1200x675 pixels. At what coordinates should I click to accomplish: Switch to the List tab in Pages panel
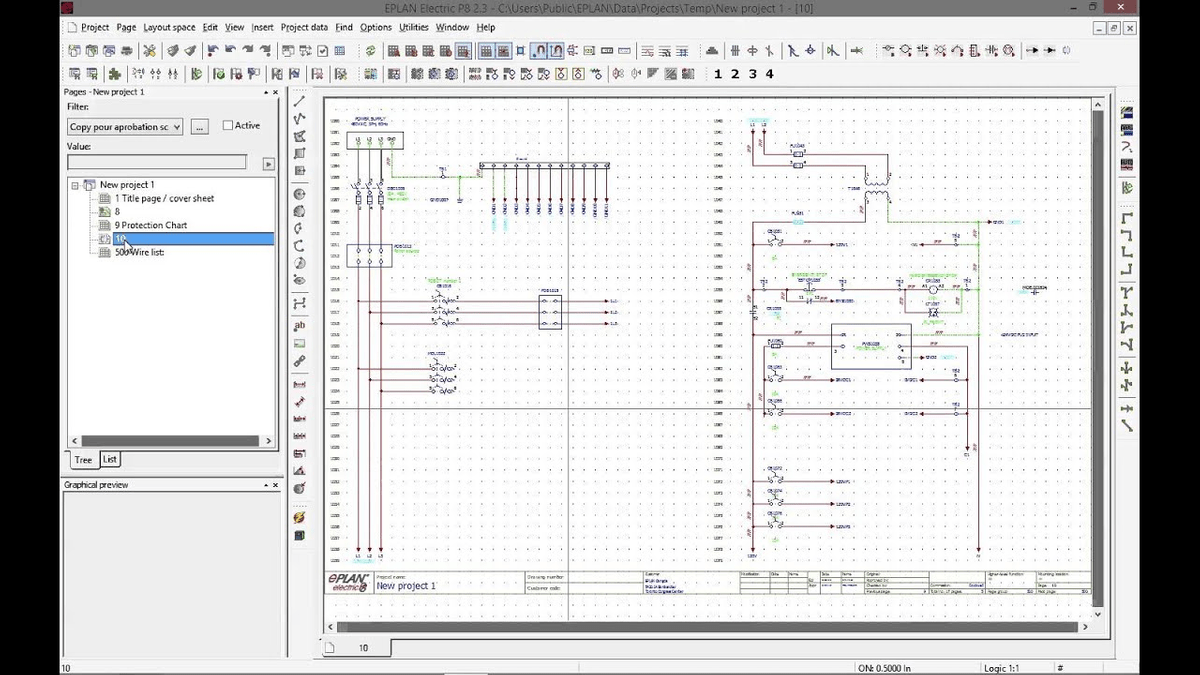click(x=109, y=459)
